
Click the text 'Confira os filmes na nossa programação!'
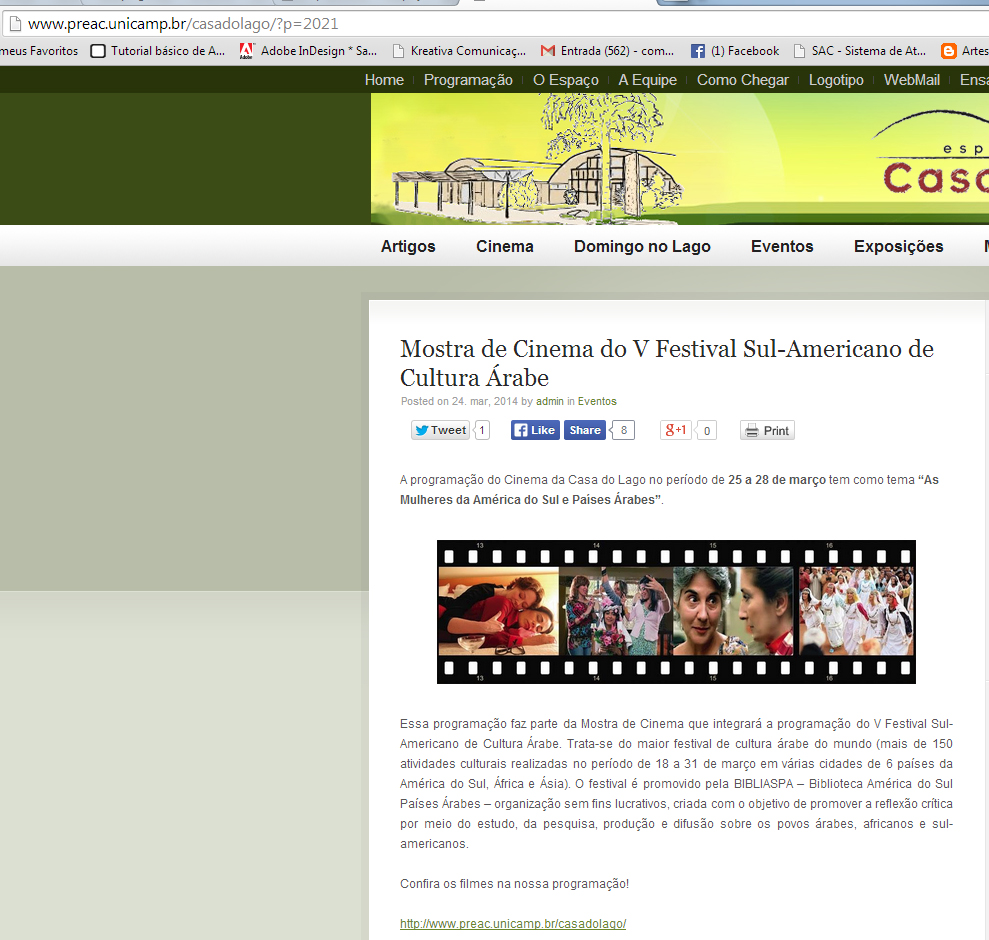coord(514,884)
